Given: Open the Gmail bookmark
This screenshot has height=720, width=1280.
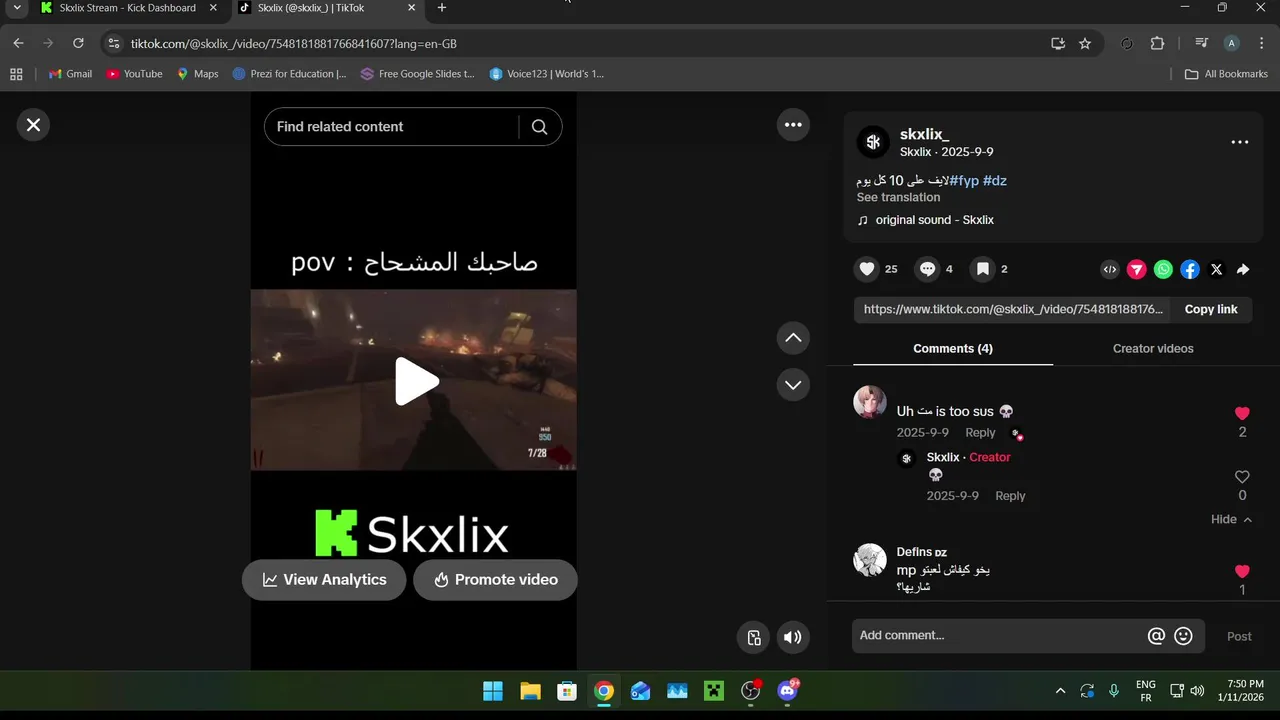Looking at the screenshot, I should [x=70, y=74].
